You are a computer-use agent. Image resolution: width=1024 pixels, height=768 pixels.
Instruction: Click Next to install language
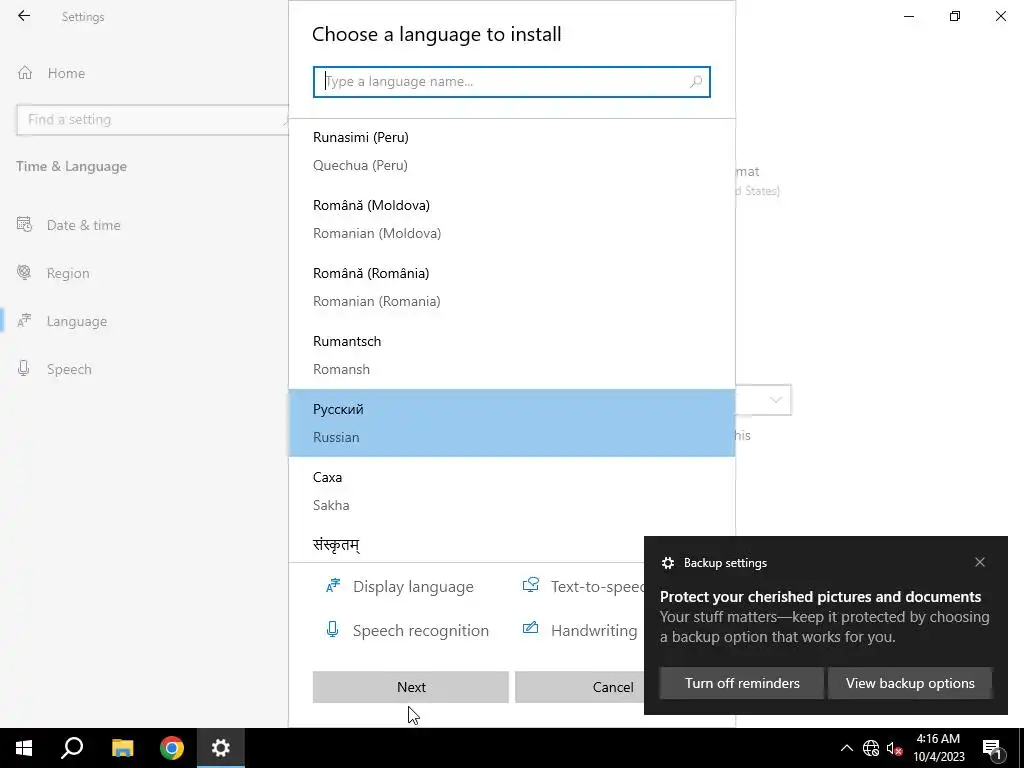coord(411,687)
